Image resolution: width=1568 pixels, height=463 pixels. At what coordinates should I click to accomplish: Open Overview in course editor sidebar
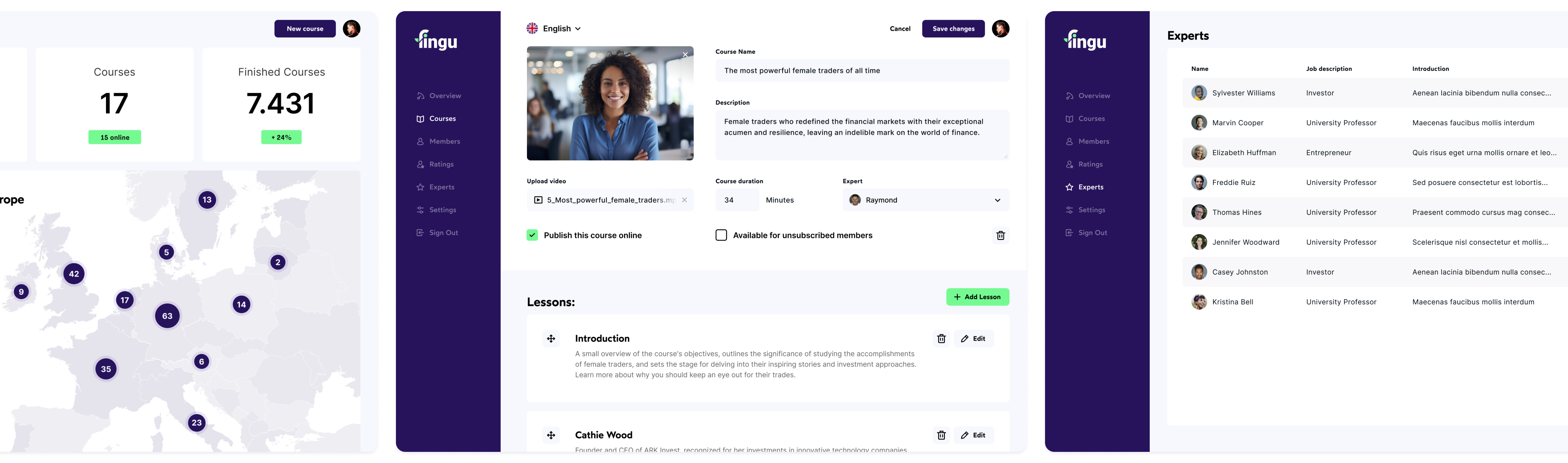(x=439, y=96)
